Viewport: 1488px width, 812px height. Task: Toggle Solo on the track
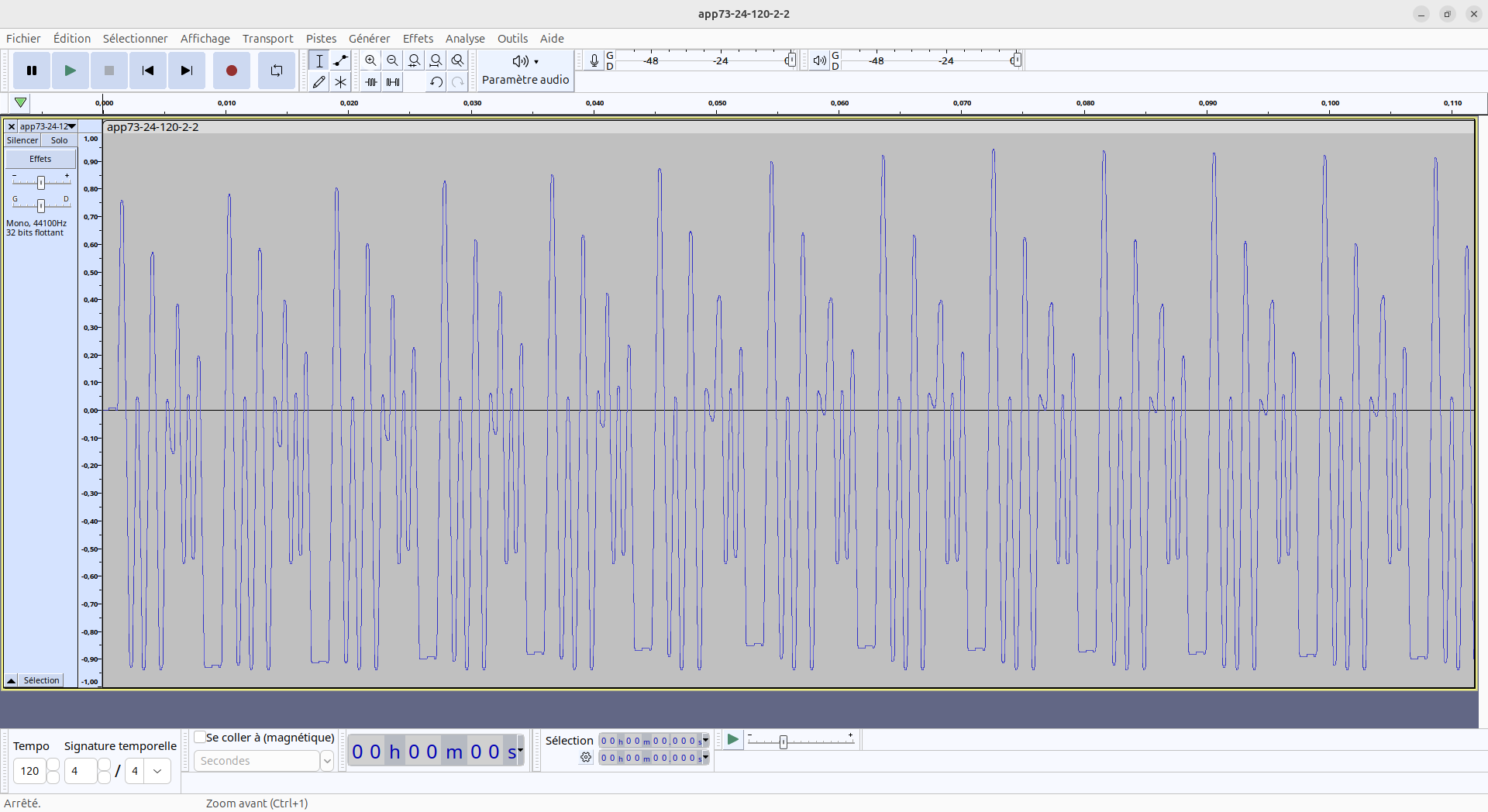coord(59,140)
